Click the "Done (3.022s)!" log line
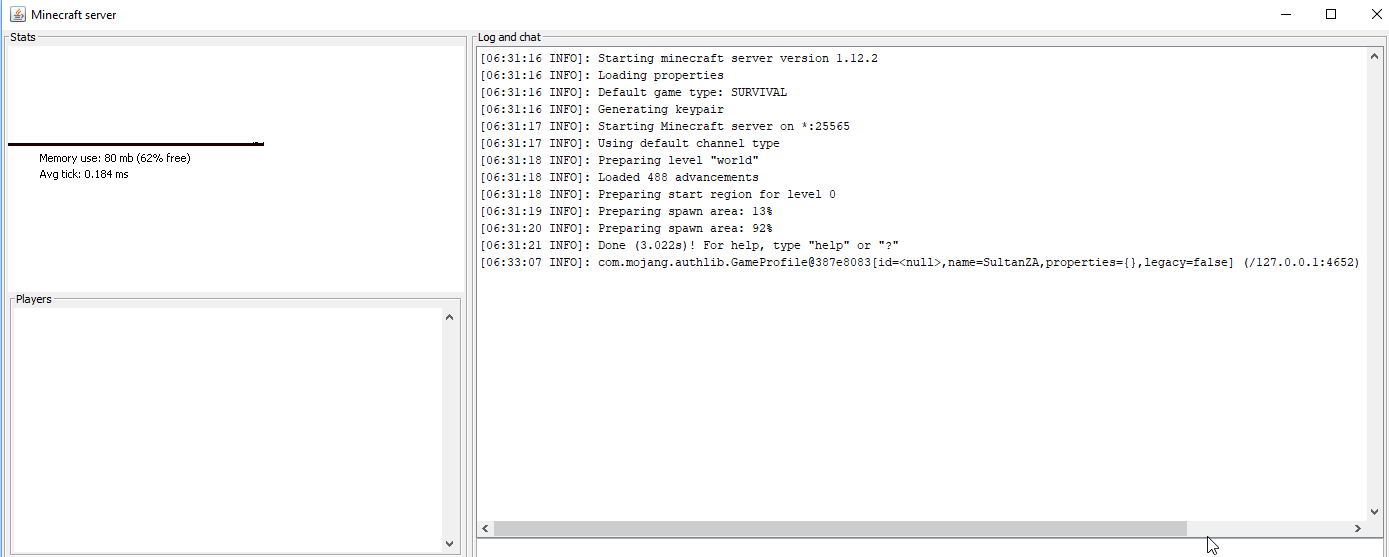 coord(690,245)
